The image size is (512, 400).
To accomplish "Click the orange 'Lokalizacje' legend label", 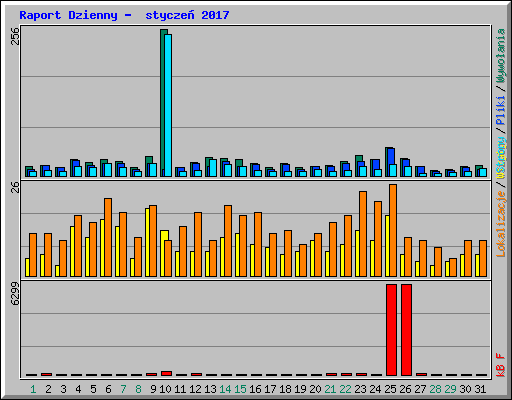I will [x=501, y=224].
